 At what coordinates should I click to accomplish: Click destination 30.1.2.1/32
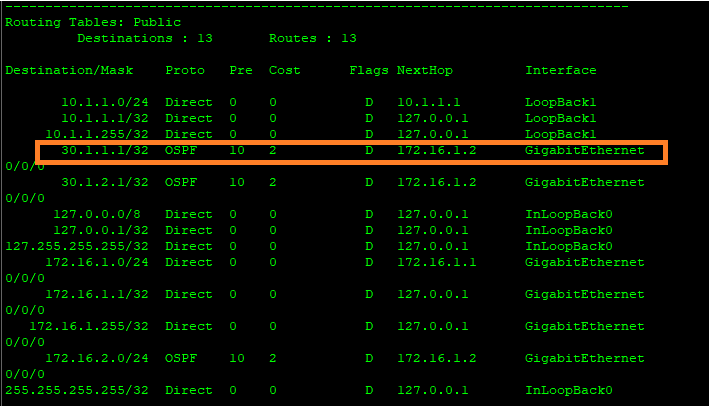tap(105, 183)
